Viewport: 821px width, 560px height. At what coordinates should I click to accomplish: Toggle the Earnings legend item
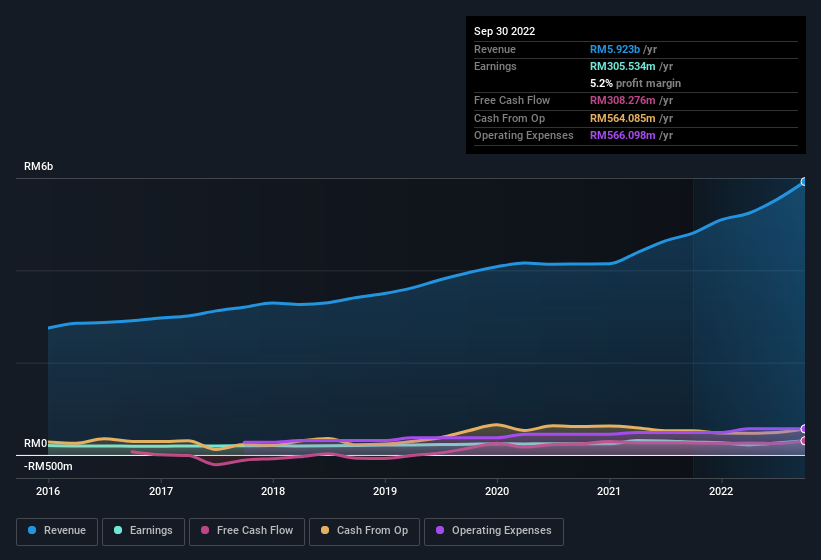pos(143,531)
